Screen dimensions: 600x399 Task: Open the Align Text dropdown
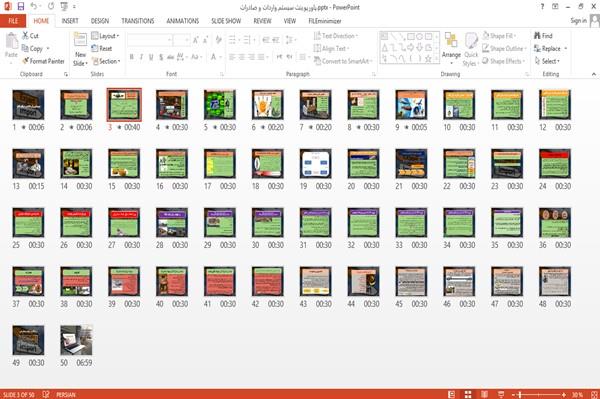click(331, 48)
